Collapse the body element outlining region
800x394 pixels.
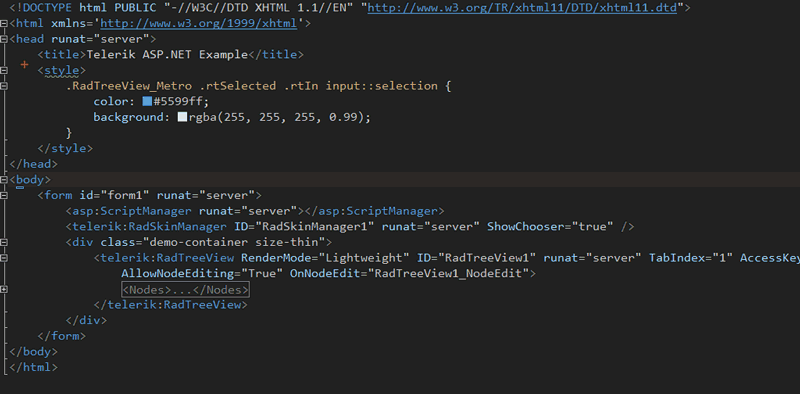[x=4, y=180]
